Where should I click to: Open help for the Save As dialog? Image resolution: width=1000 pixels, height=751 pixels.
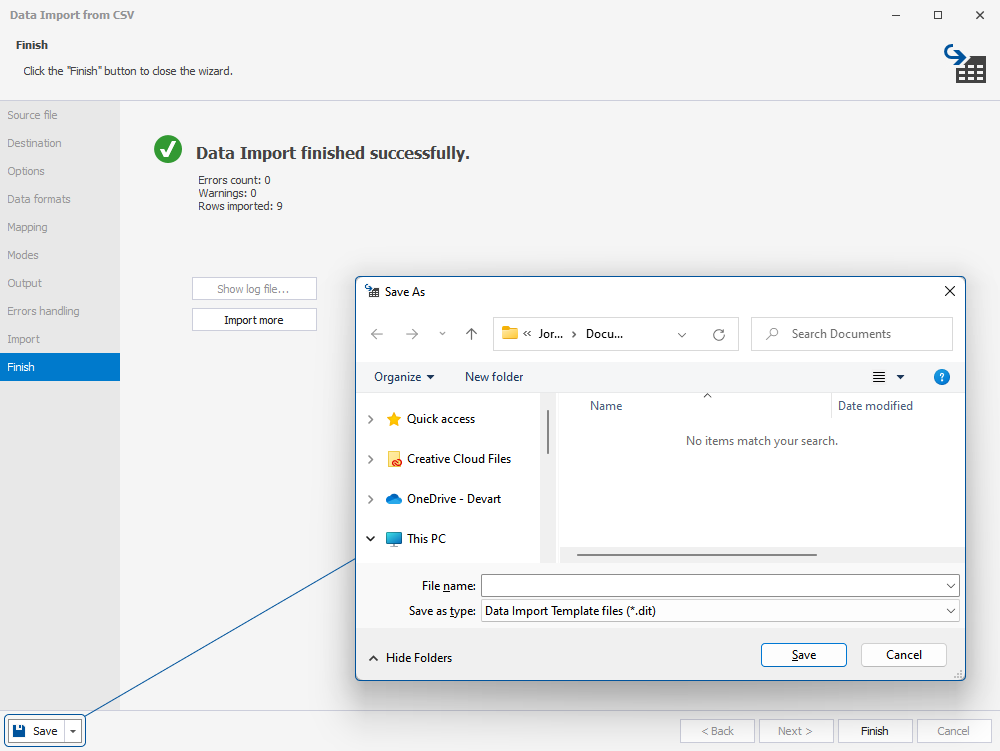pyautogui.click(x=941, y=377)
